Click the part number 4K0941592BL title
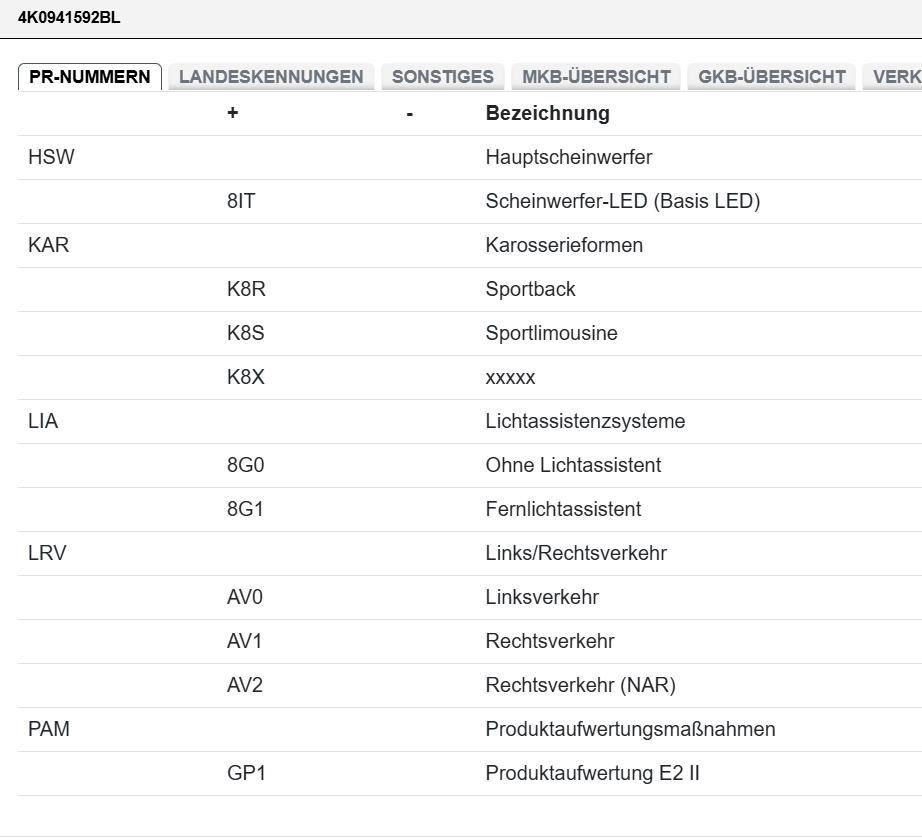 click(x=69, y=17)
